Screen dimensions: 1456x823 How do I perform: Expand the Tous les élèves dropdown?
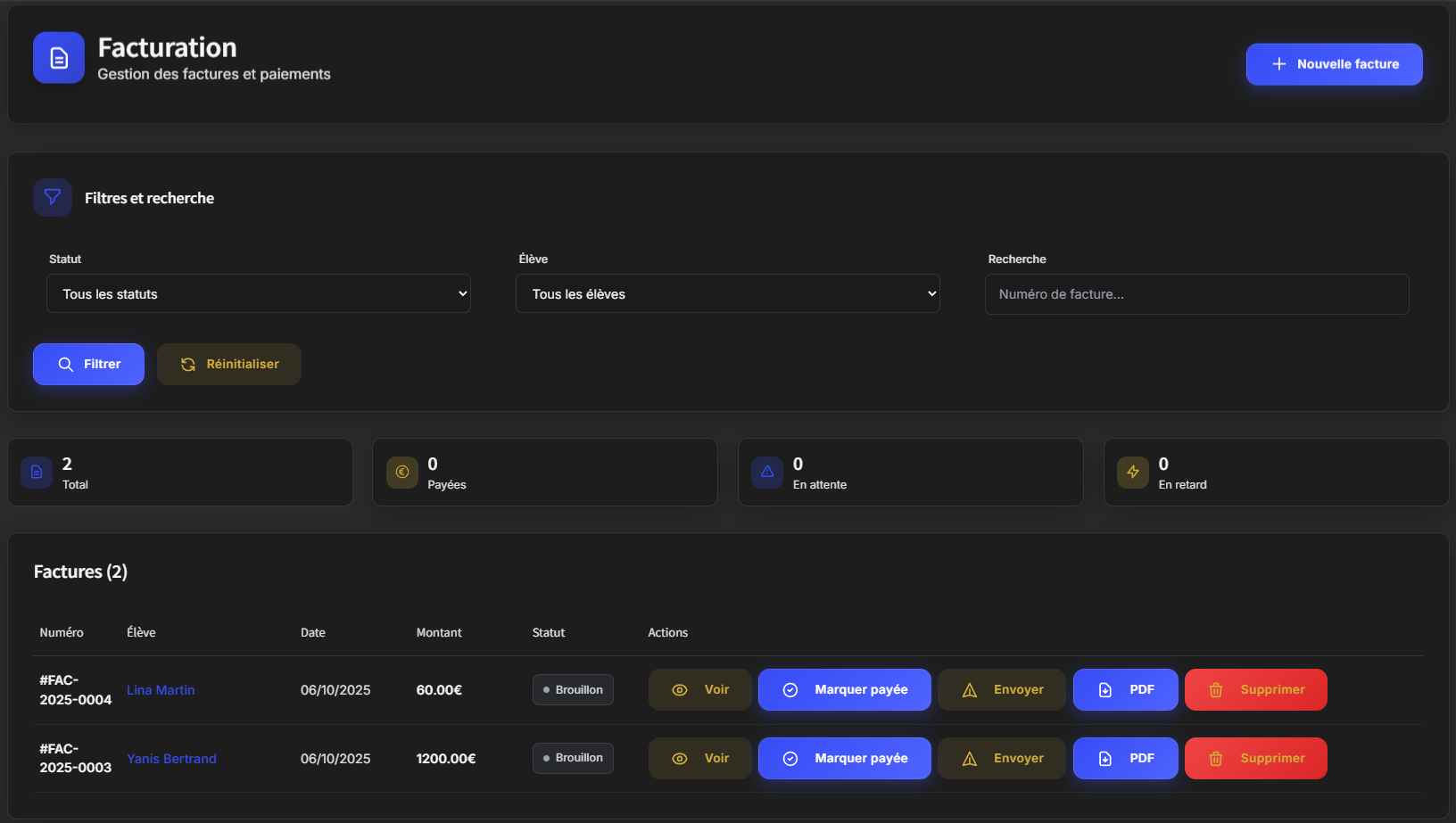[727, 293]
